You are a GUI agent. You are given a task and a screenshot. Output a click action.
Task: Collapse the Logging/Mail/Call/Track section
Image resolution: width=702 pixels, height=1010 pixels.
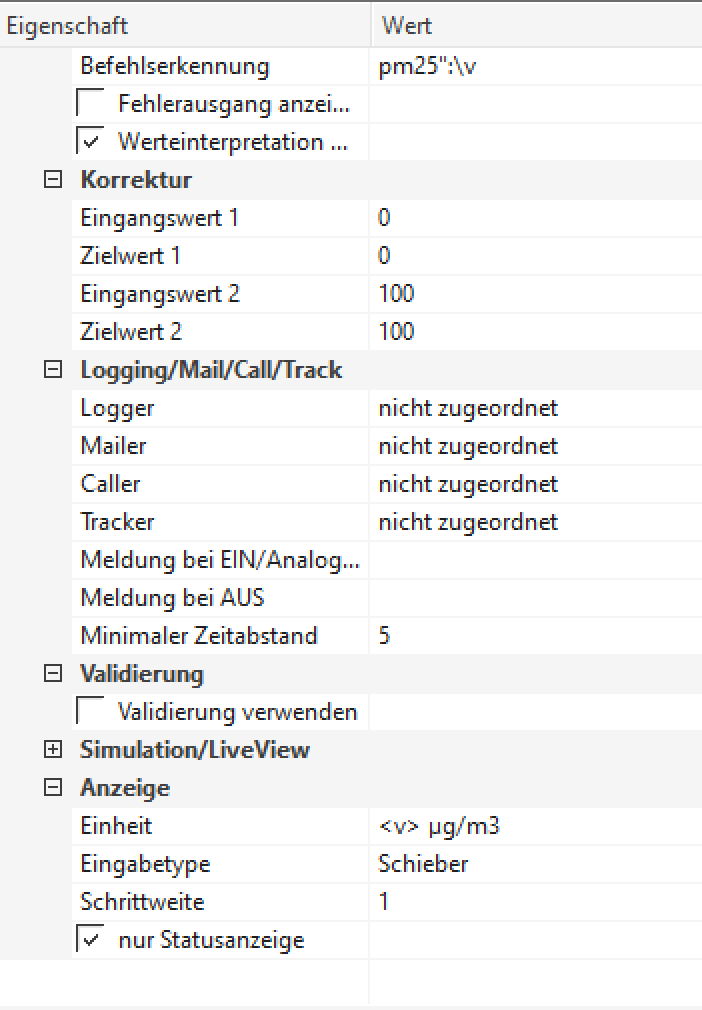[53, 370]
